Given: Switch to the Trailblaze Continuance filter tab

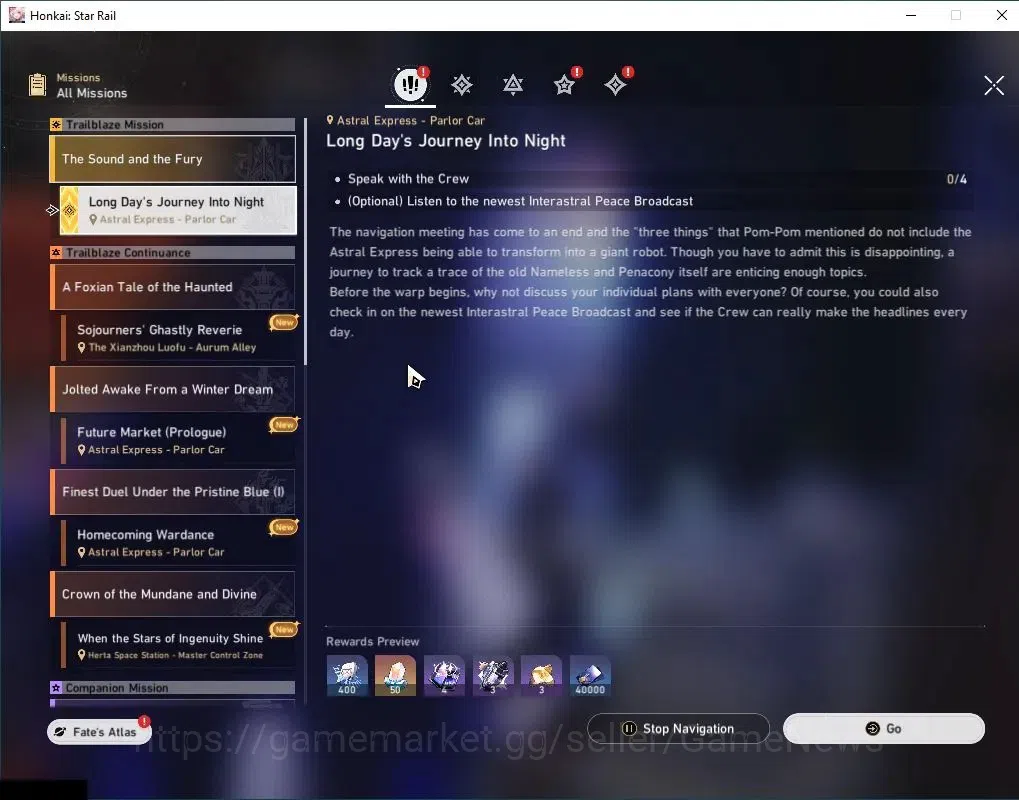Looking at the screenshot, I should pos(513,84).
